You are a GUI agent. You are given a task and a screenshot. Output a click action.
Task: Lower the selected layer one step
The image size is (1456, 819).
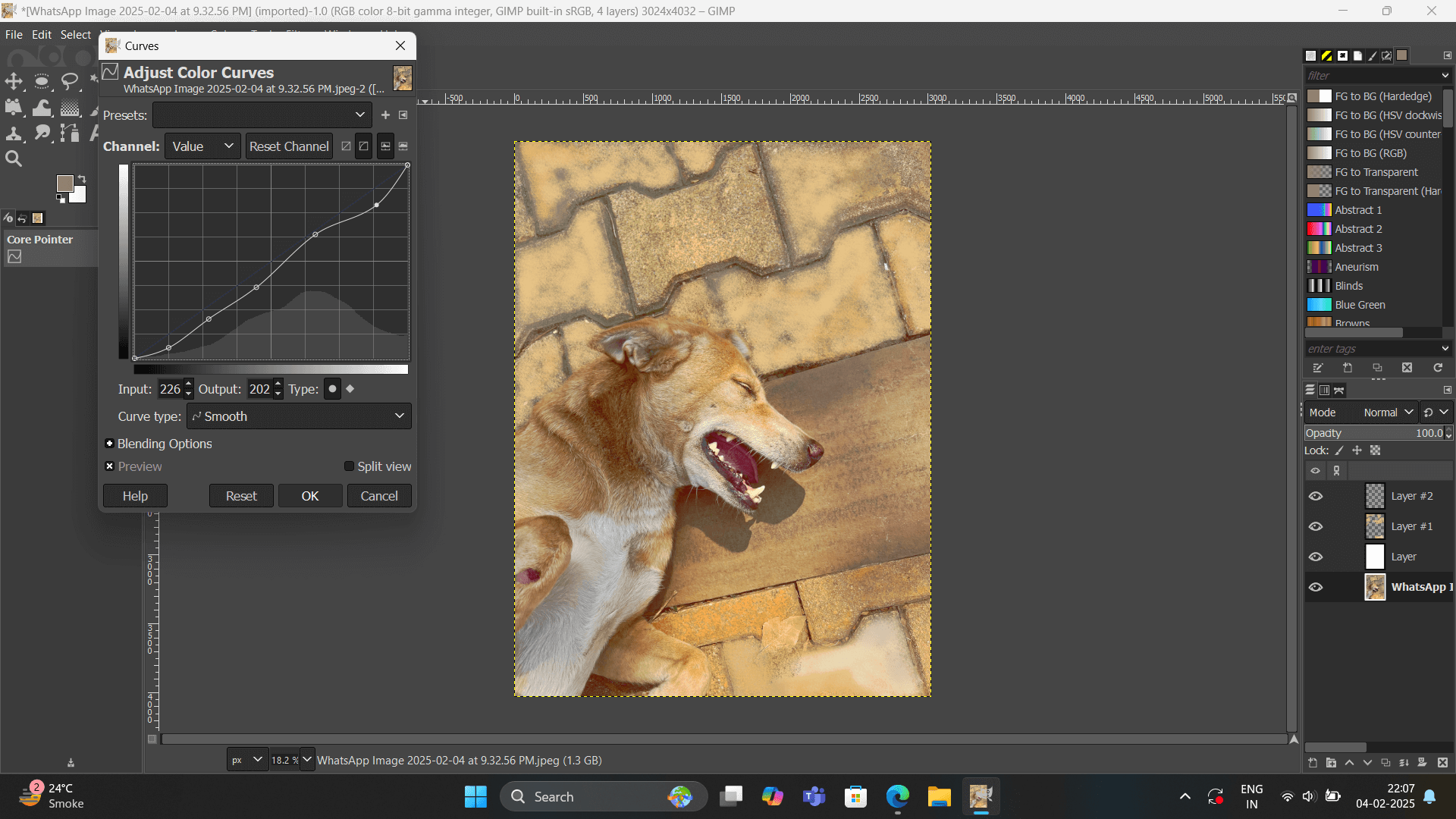pyautogui.click(x=1367, y=763)
